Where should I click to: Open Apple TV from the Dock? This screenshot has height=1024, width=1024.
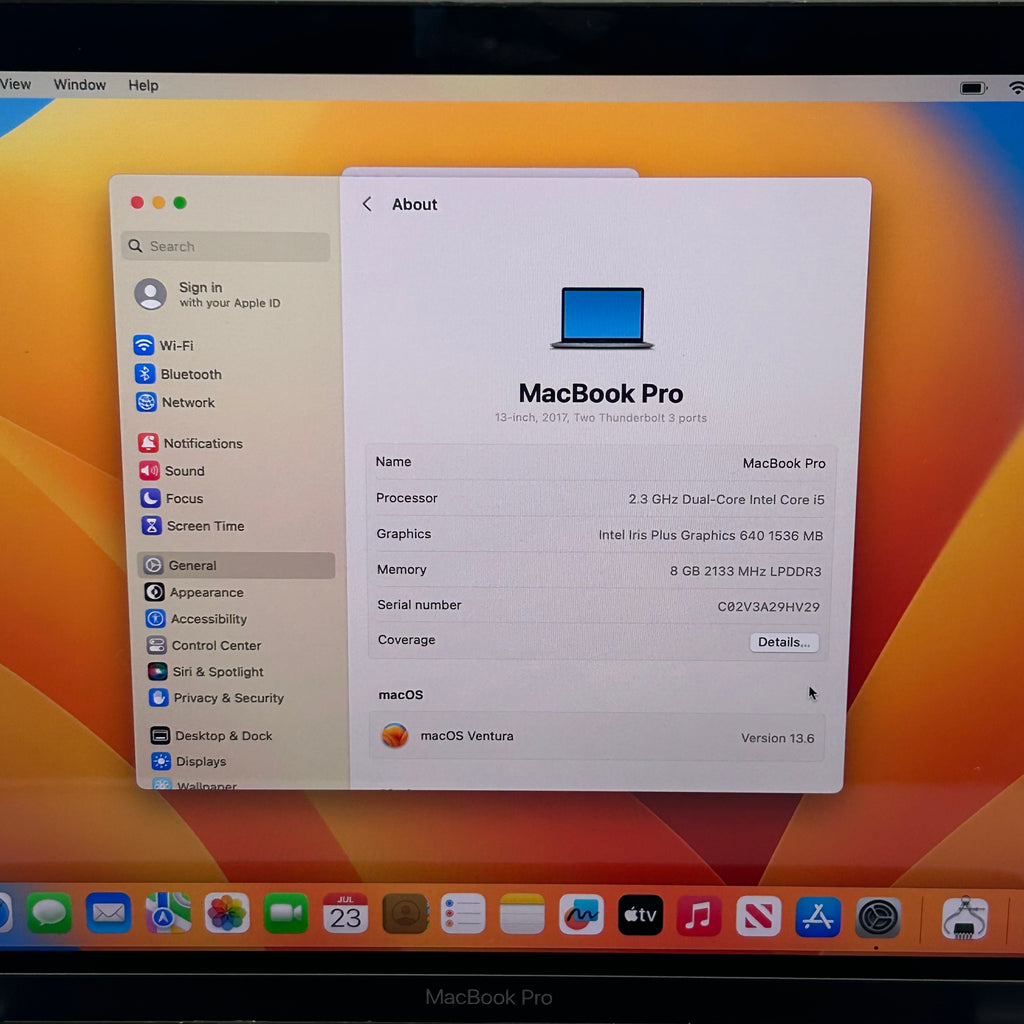(x=640, y=916)
